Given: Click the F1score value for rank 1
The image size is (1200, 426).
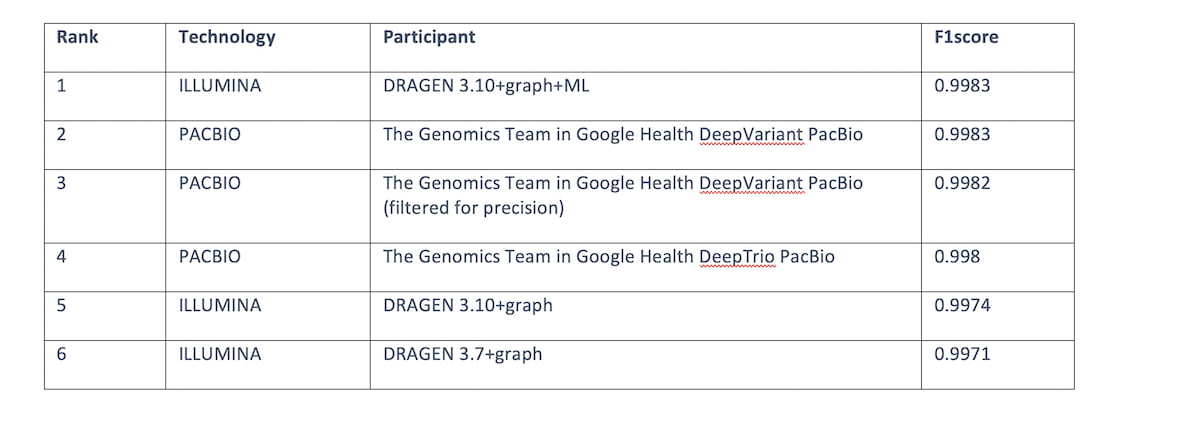Looking at the screenshot, I should pyautogui.click(x=962, y=86).
